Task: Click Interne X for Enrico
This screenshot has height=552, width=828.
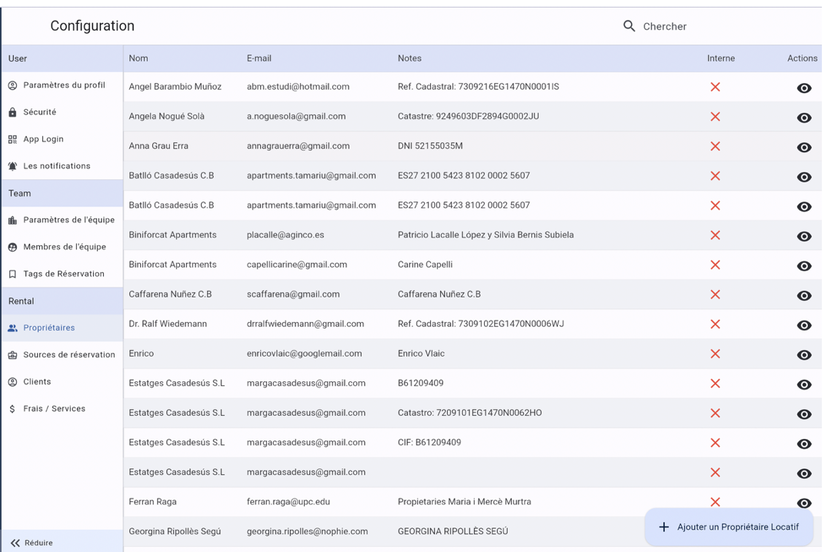Action: 715,353
